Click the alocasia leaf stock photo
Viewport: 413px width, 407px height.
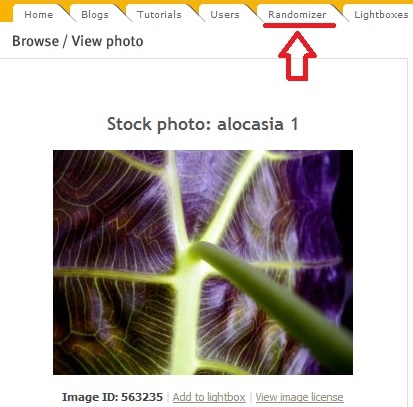tap(203, 262)
